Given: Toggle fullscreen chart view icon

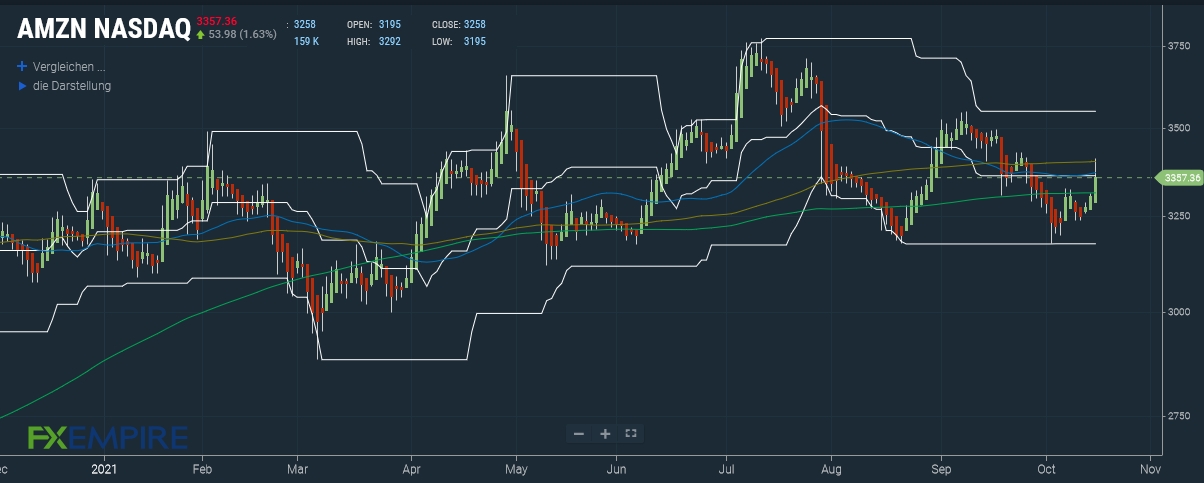Looking at the screenshot, I should tap(631, 433).
